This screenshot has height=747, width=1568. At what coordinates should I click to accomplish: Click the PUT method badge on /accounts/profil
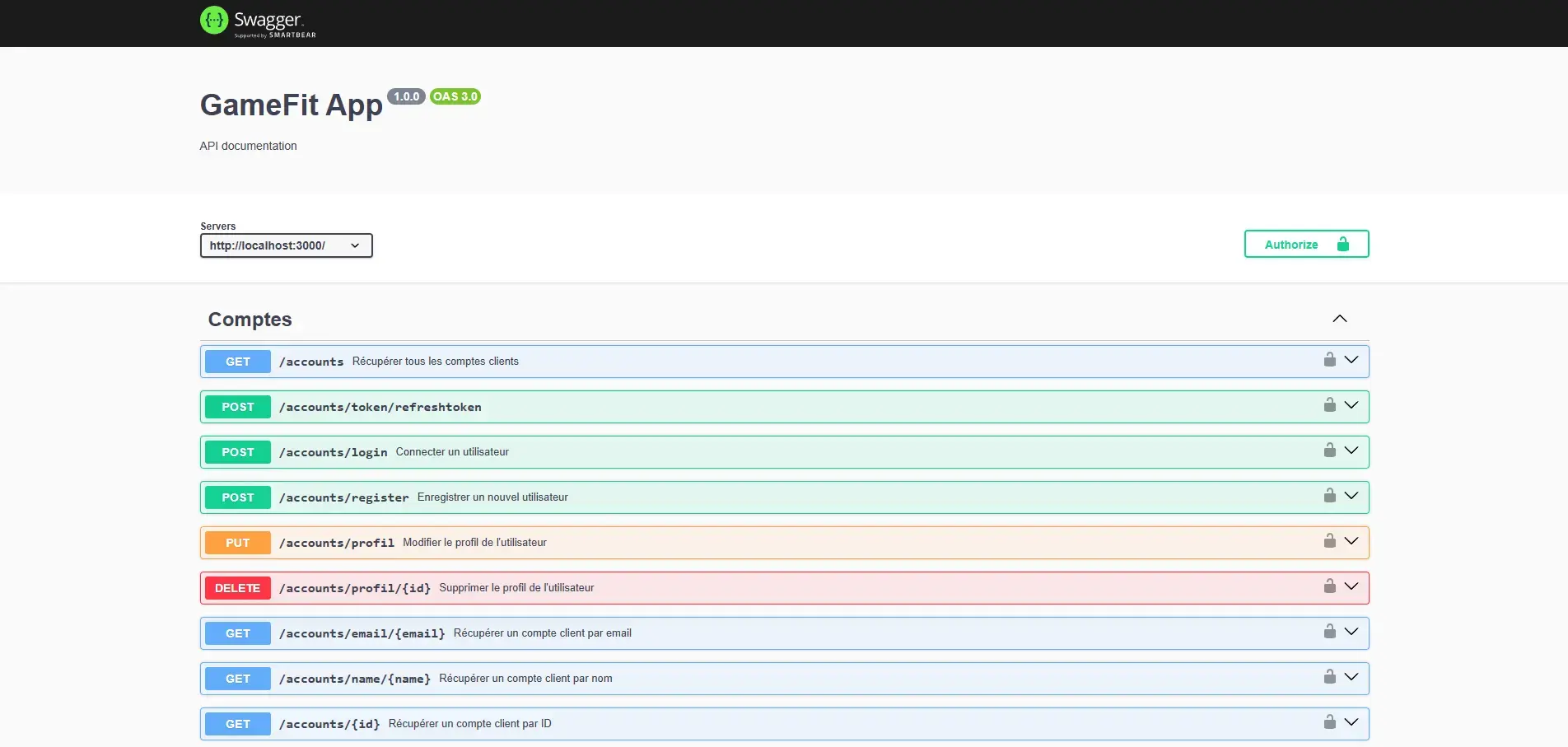pyautogui.click(x=237, y=542)
